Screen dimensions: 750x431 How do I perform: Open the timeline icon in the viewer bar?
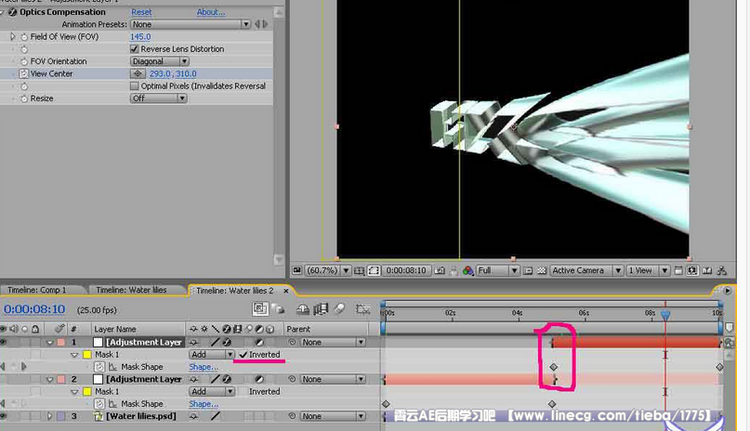pyautogui.click(x=707, y=271)
